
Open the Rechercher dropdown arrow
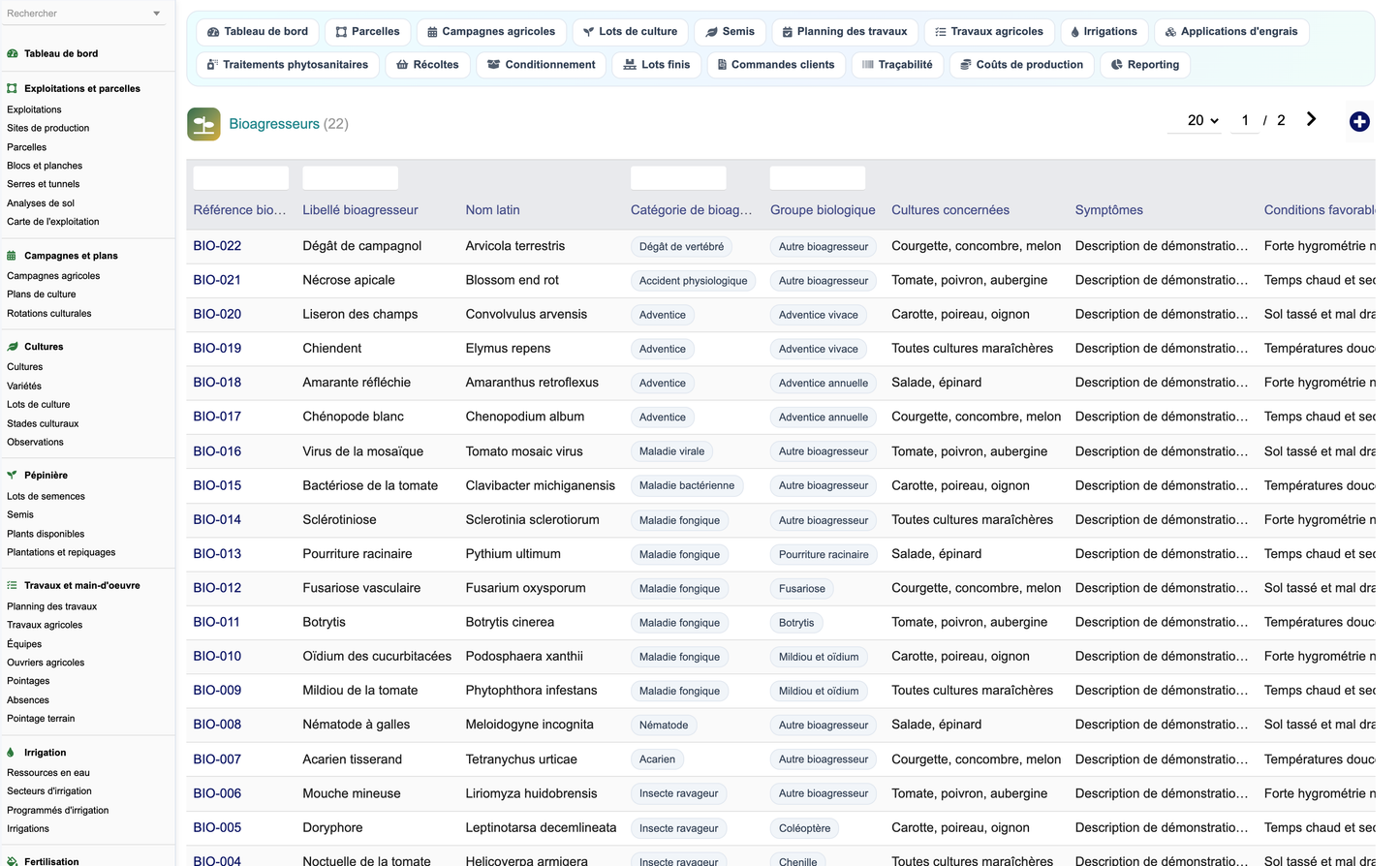pyautogui.click(x=157, y=14)
